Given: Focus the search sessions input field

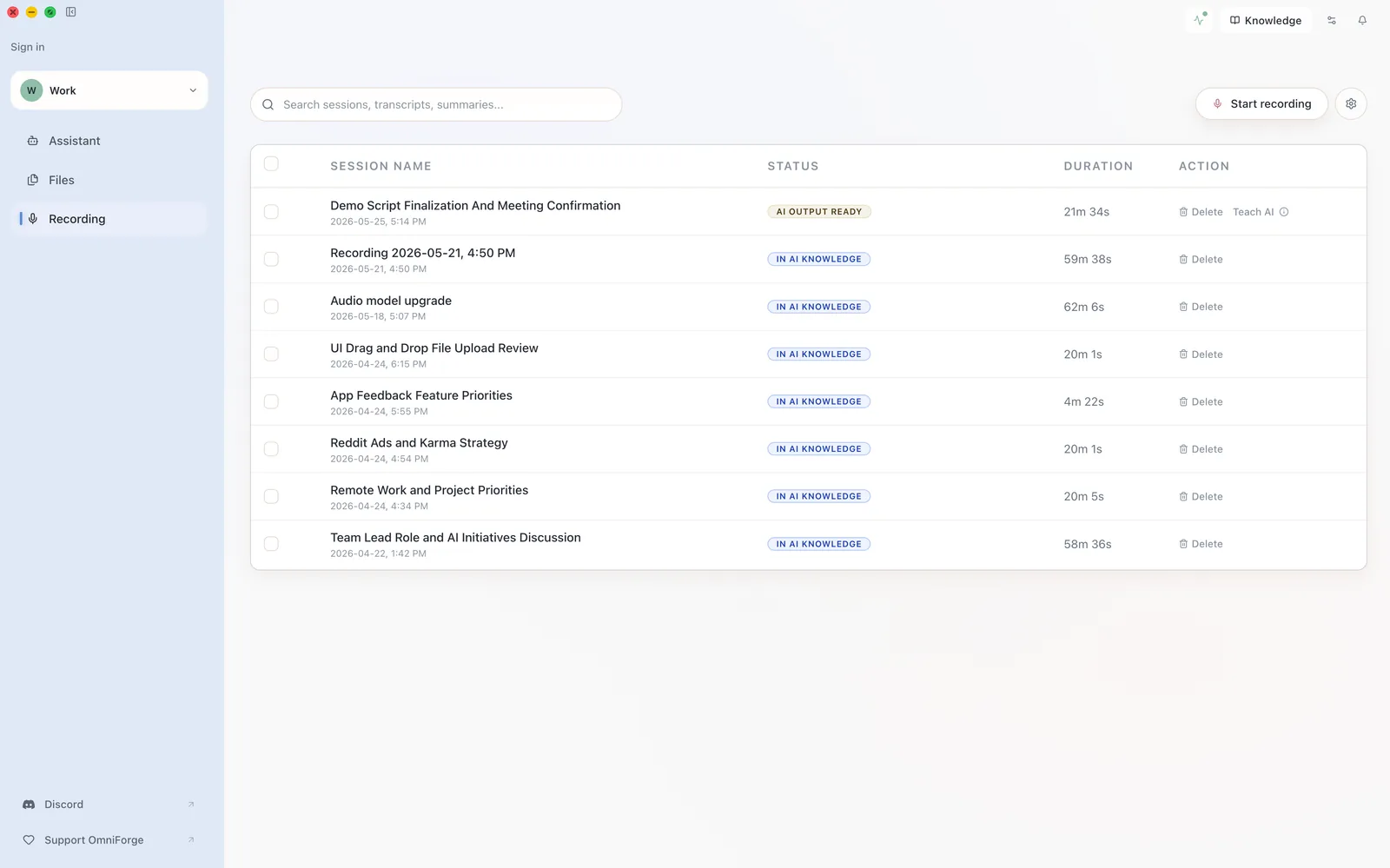Looking at the screenshot, I should click(x=436, y=104).
